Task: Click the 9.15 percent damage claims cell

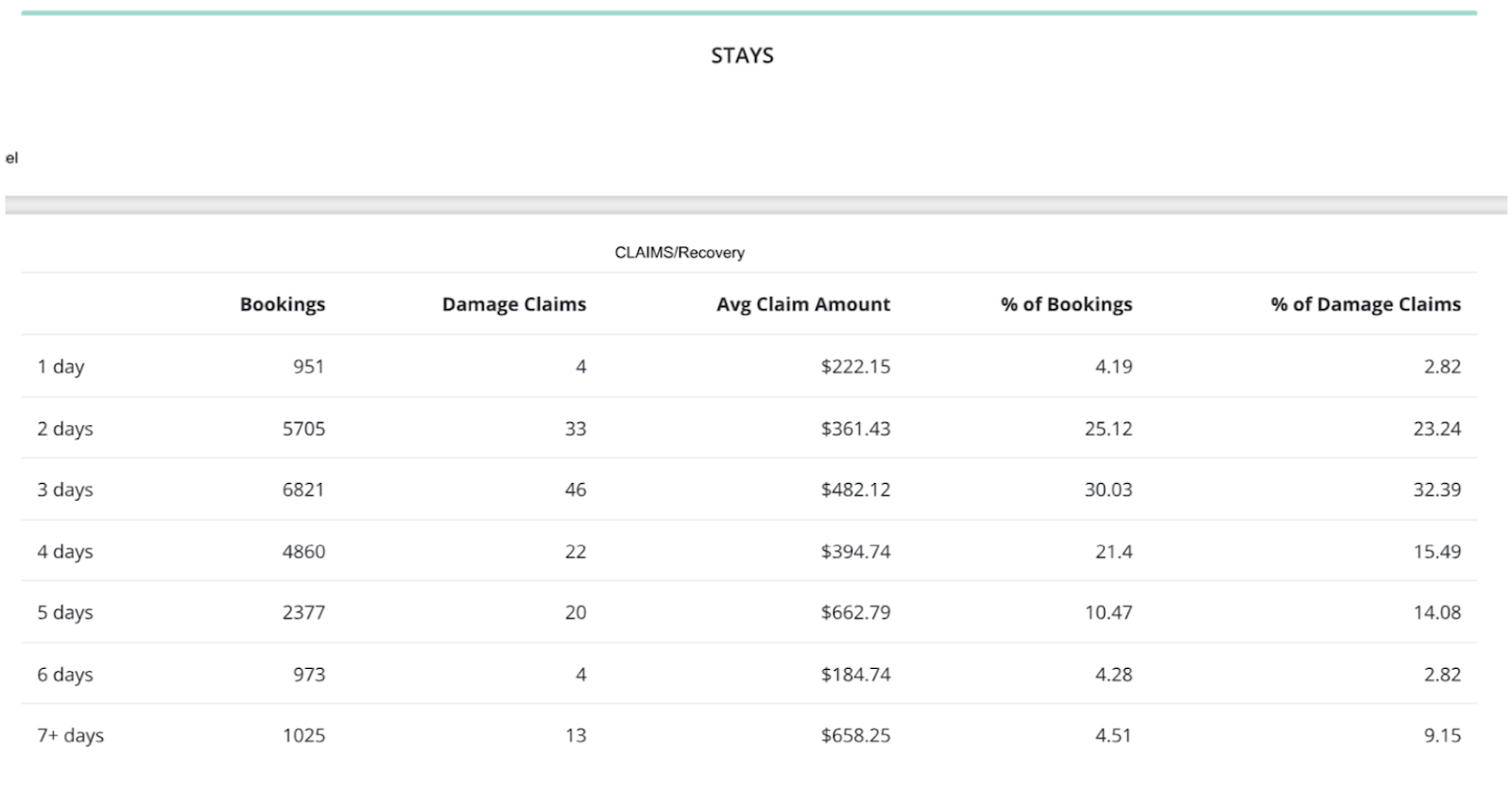Action: (1442, 736)
